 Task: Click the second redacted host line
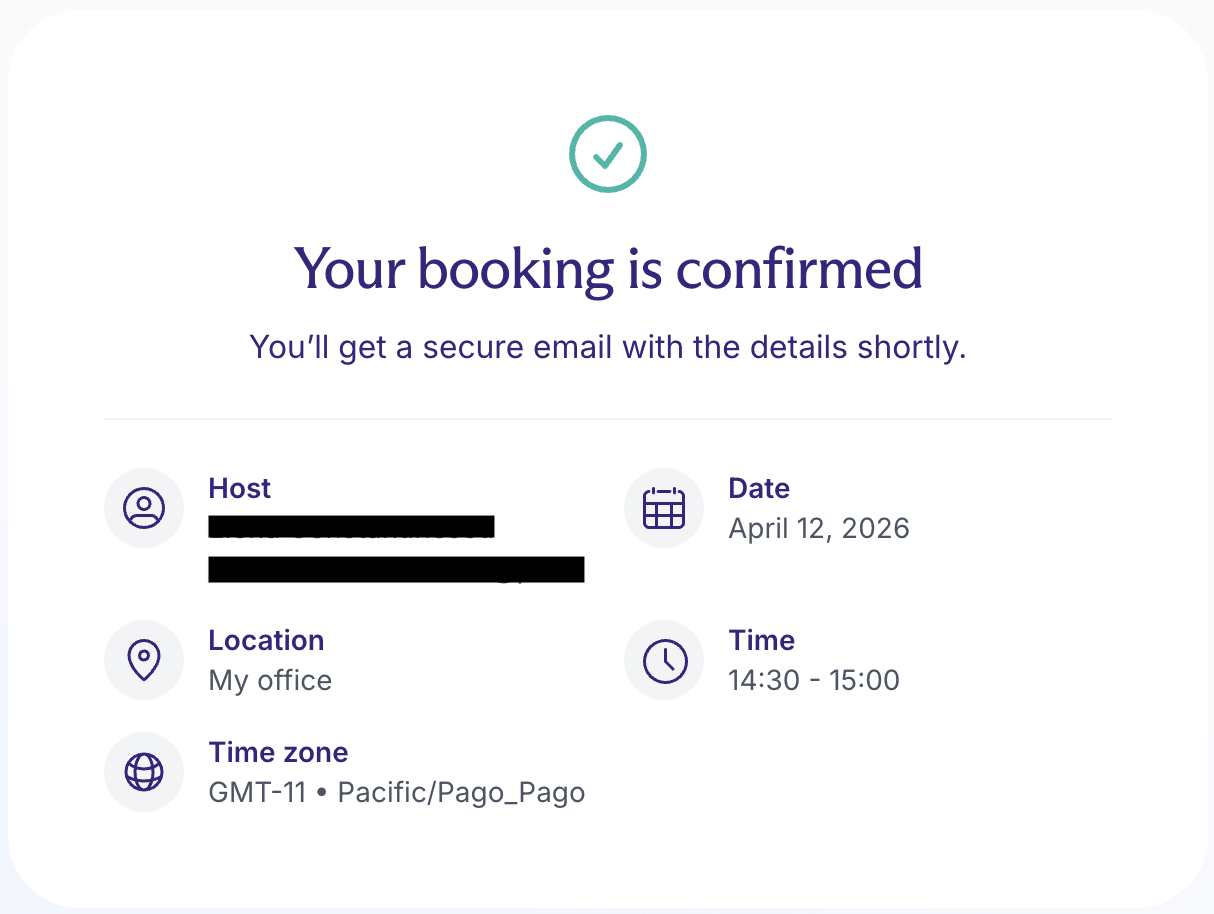point(396,570)
